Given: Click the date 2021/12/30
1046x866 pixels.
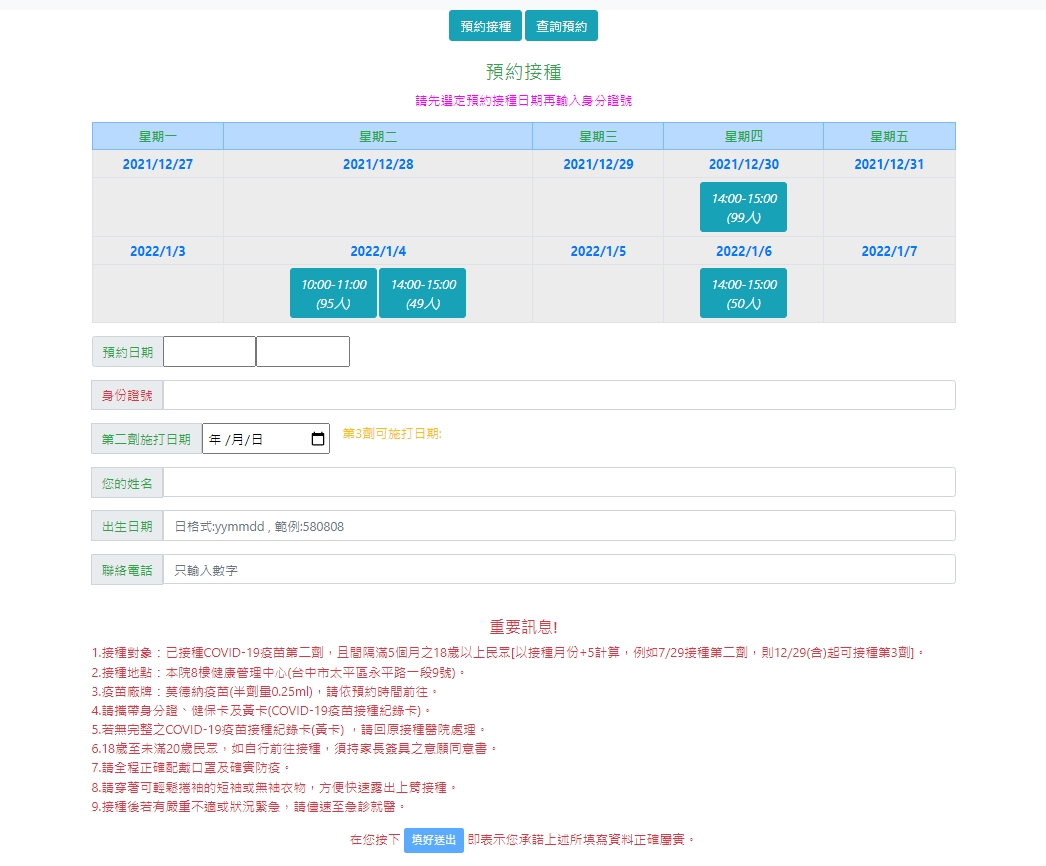Looking at the screenshot, I should click(x=743, y=164).
